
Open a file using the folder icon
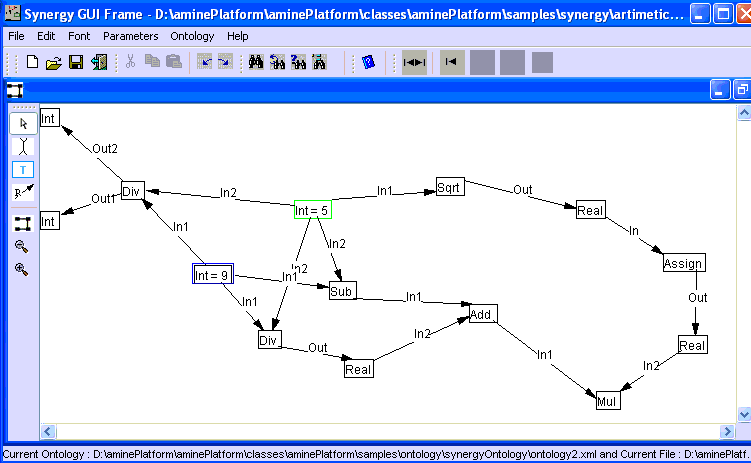point(54,63)
